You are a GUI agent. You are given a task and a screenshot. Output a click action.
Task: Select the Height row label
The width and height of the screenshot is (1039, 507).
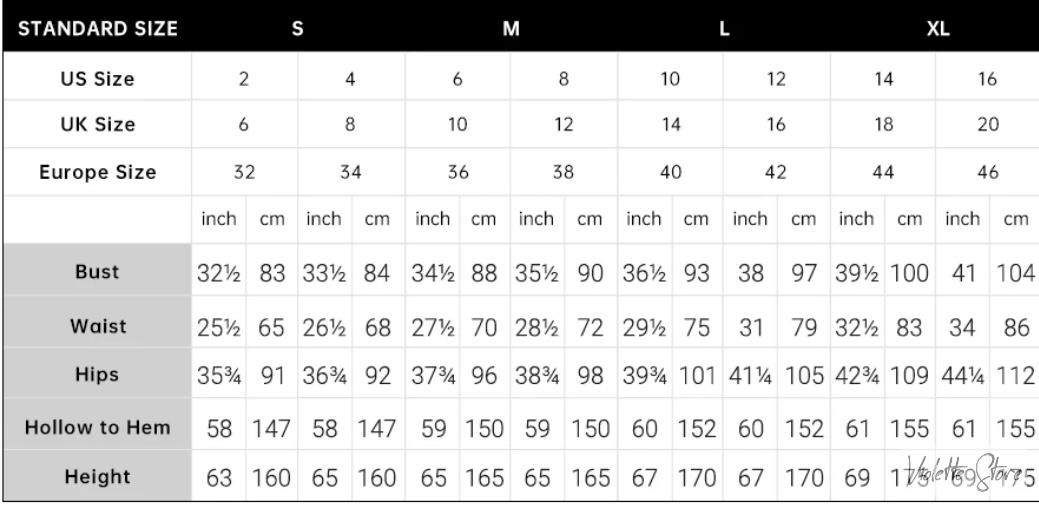coord(97,477)
